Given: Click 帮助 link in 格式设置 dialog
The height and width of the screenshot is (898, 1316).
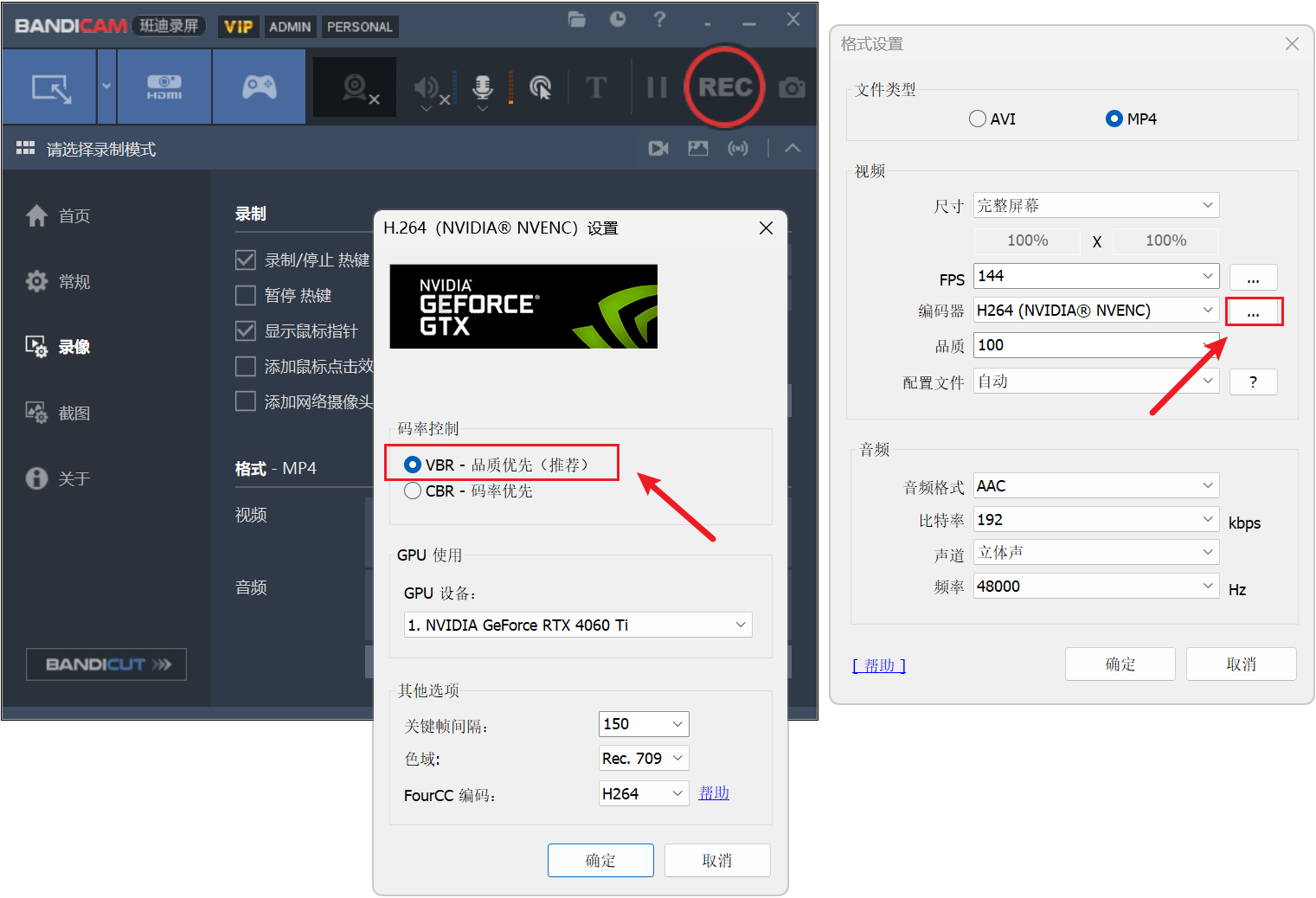Looking at the screenshot, I should point(879,665).
